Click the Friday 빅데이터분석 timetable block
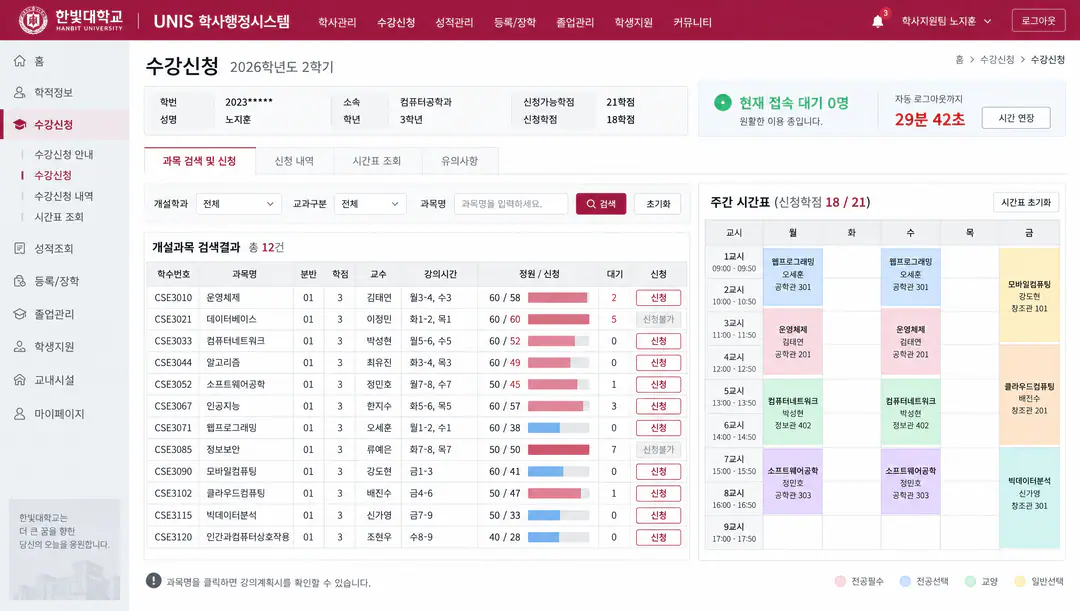The height and width of the screenshot is (611, 1080). pyautogui.click(x=1029, y=497)
